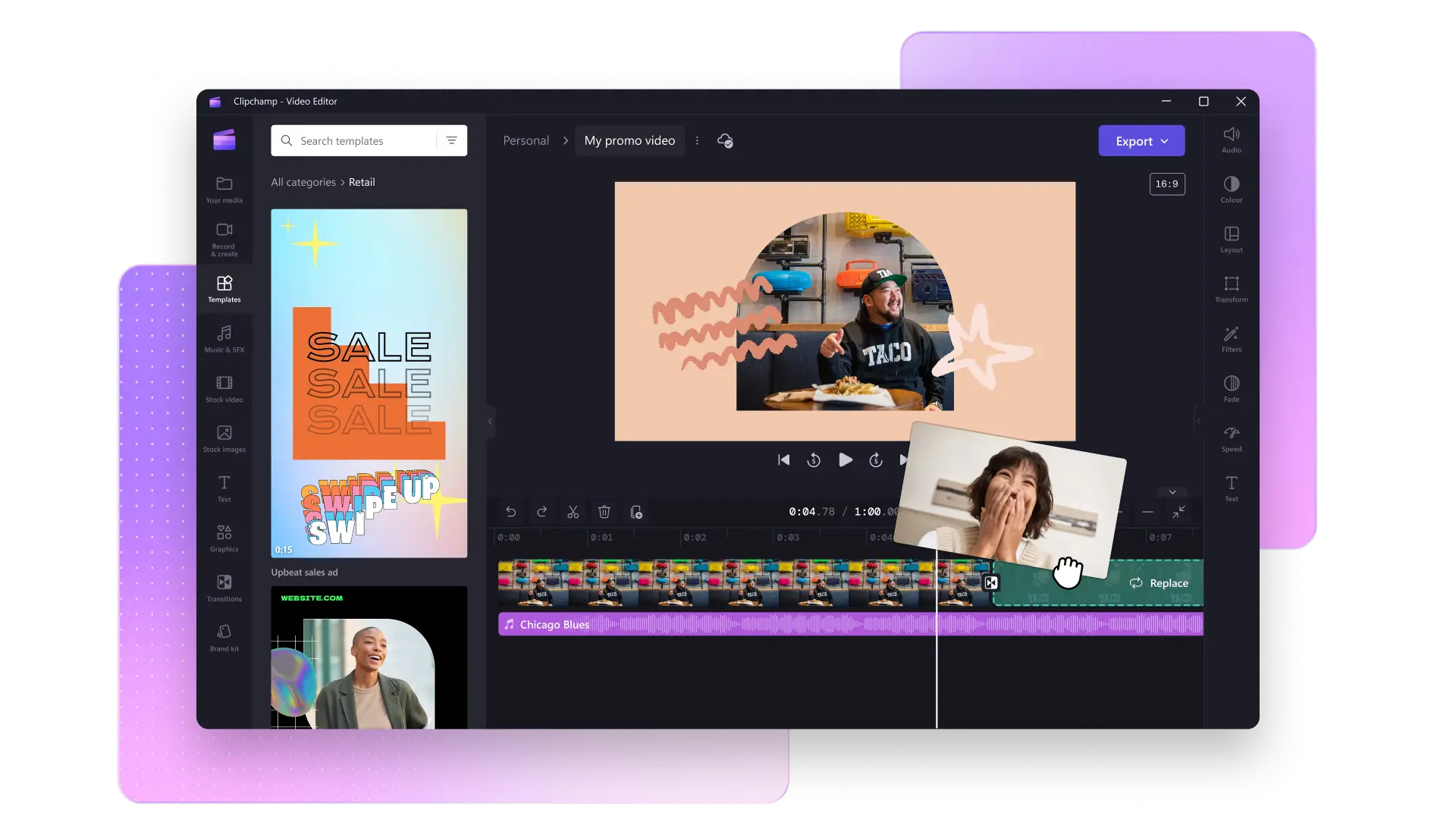The image size is (1456, 819).
Task: Export the current promo video
Action: coord(1141,140)
